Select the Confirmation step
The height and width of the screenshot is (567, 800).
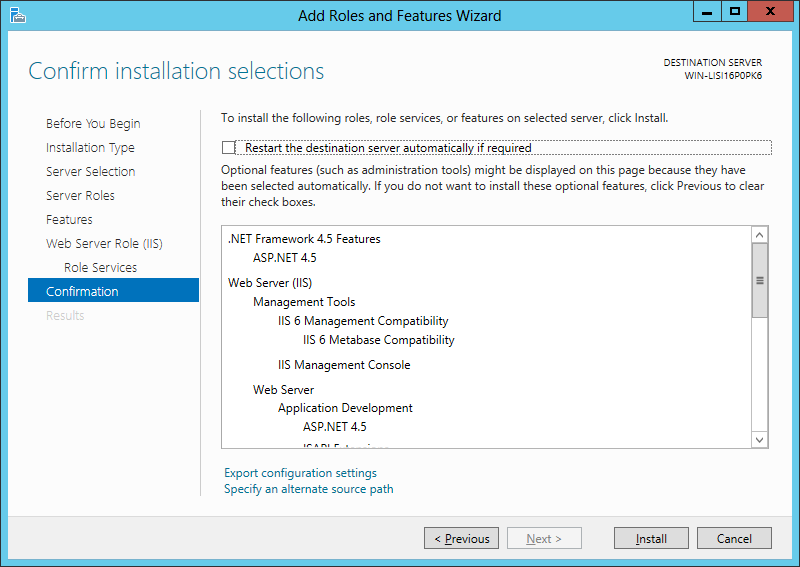[113, 290]
